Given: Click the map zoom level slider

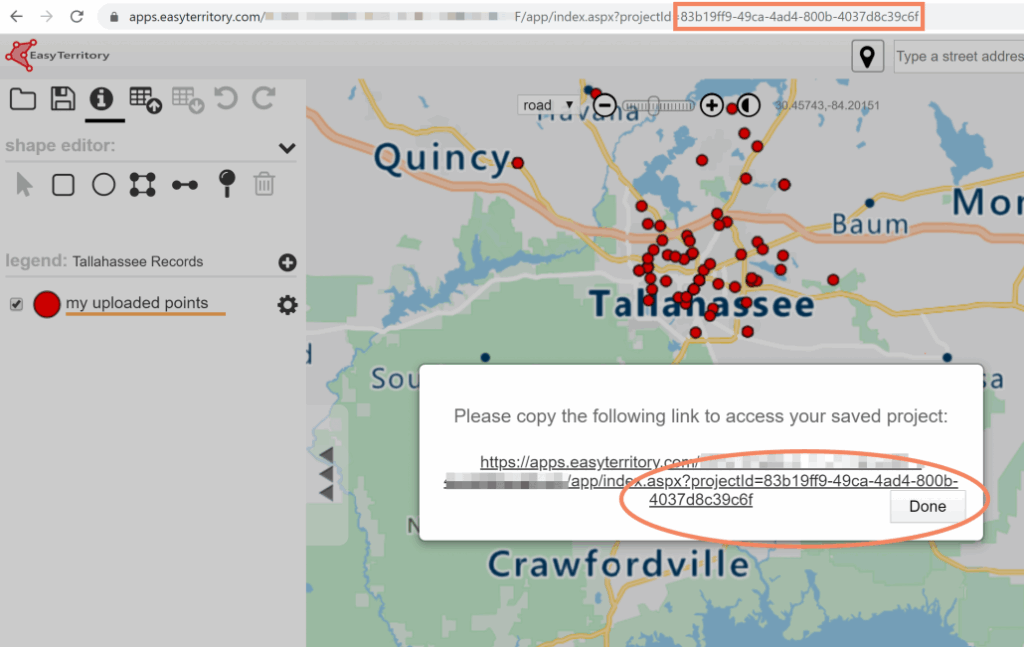Looking at the screenshot, I should (656, 105).
